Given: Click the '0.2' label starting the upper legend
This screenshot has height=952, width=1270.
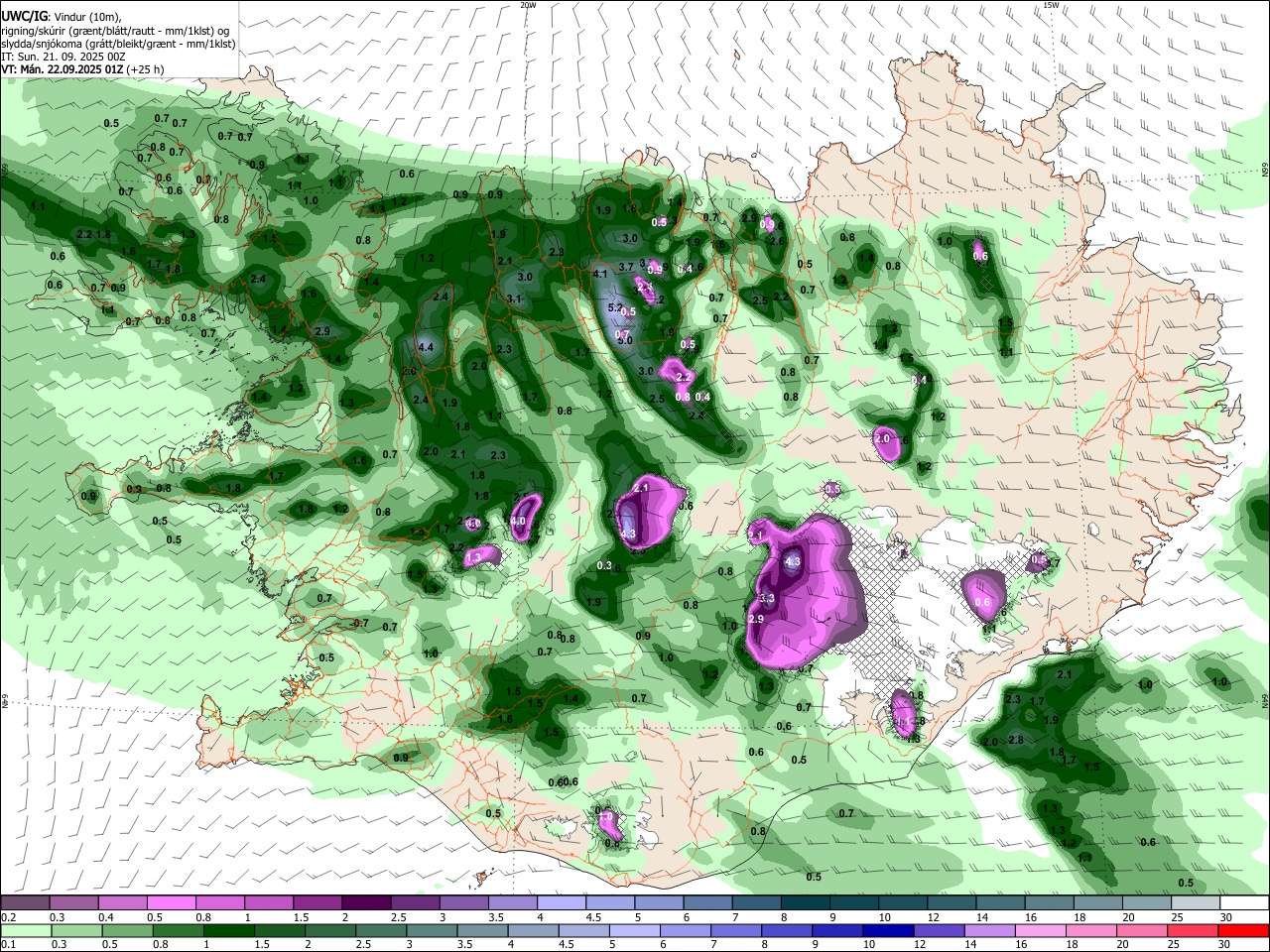Looking at the screenshot, I should tap(8, 917).
